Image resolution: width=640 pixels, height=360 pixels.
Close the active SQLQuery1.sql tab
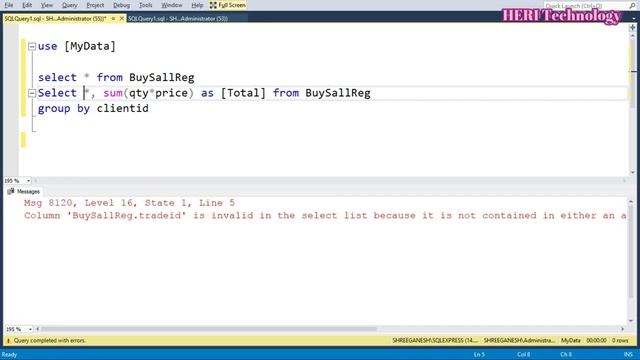point(122,19)
